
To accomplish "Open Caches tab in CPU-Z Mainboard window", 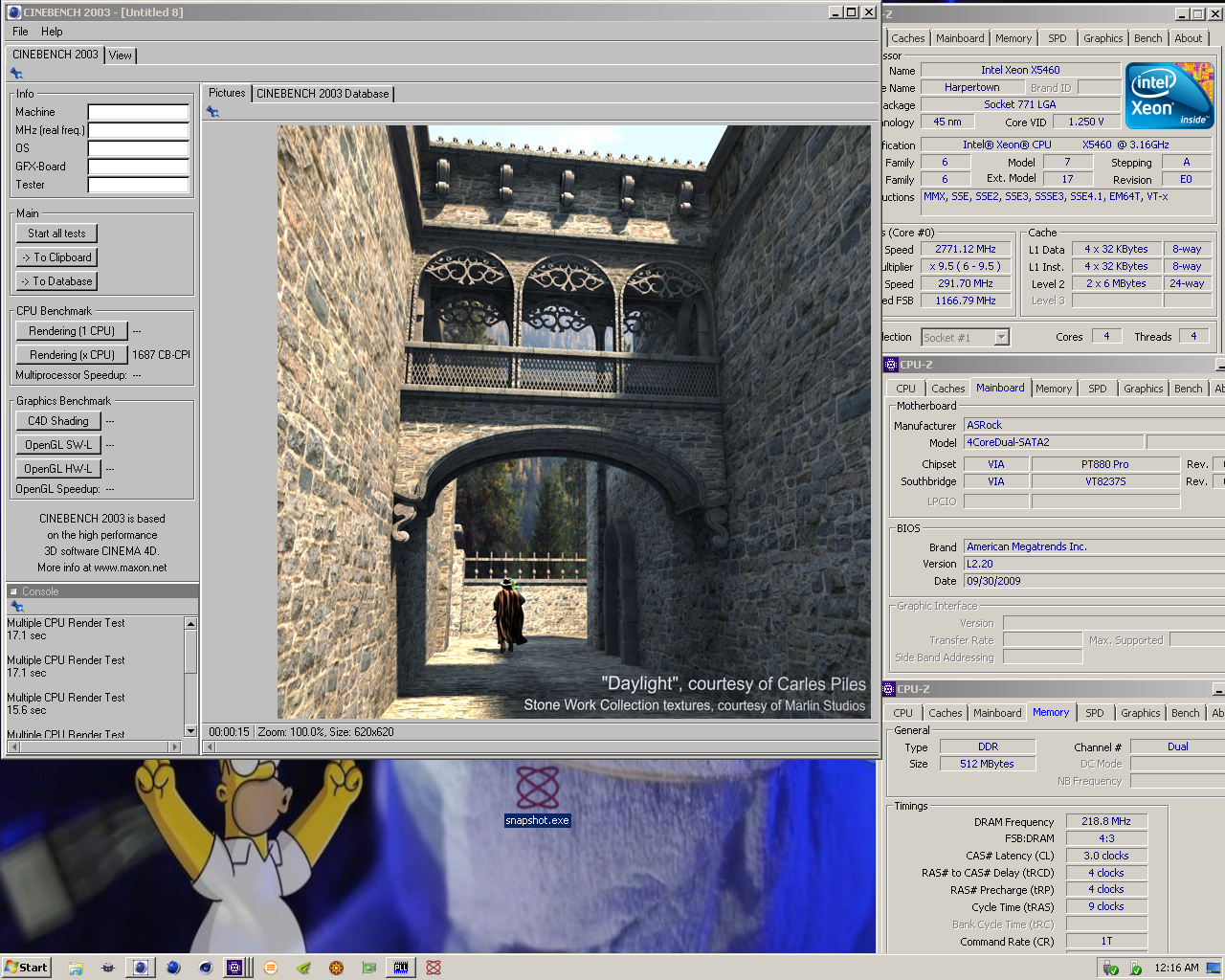I will click(948, 389).
